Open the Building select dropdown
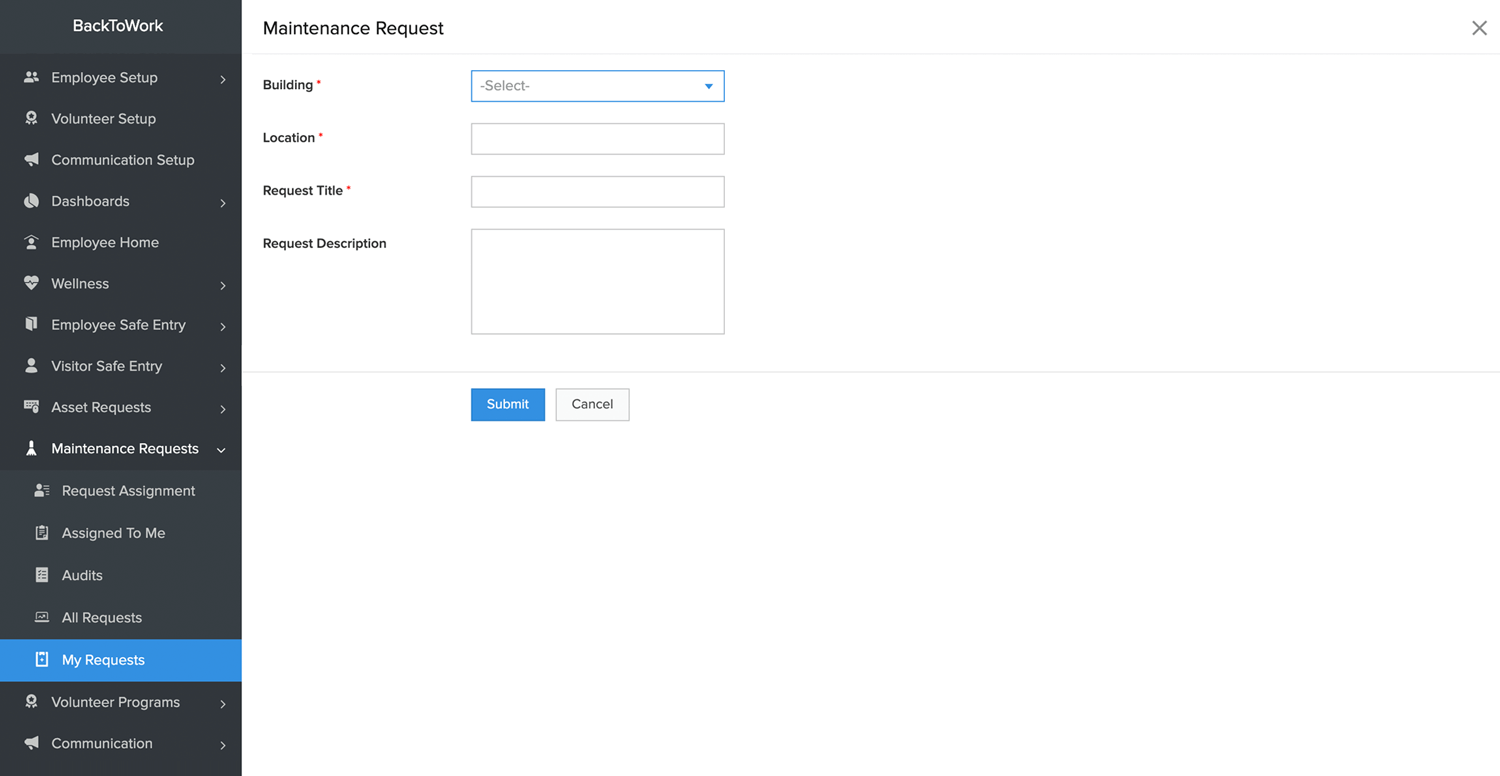This screenshot has width=1500, height=776. point(597,86)
